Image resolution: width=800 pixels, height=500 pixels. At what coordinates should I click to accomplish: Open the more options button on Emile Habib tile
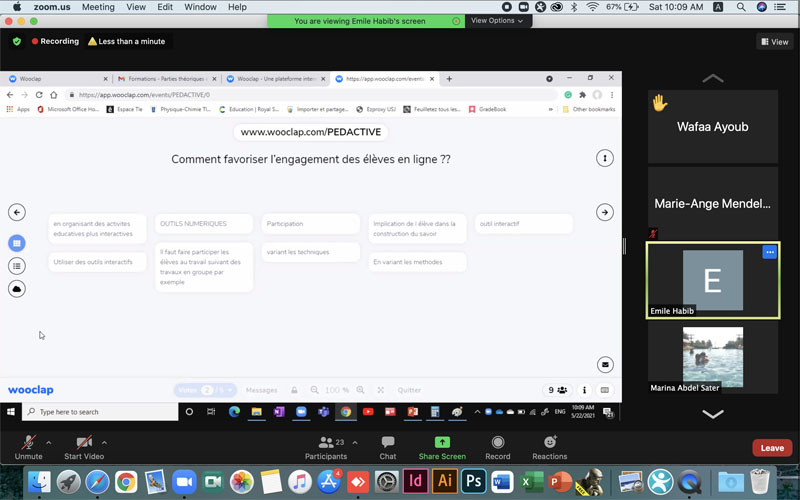(x=769, y=252)
